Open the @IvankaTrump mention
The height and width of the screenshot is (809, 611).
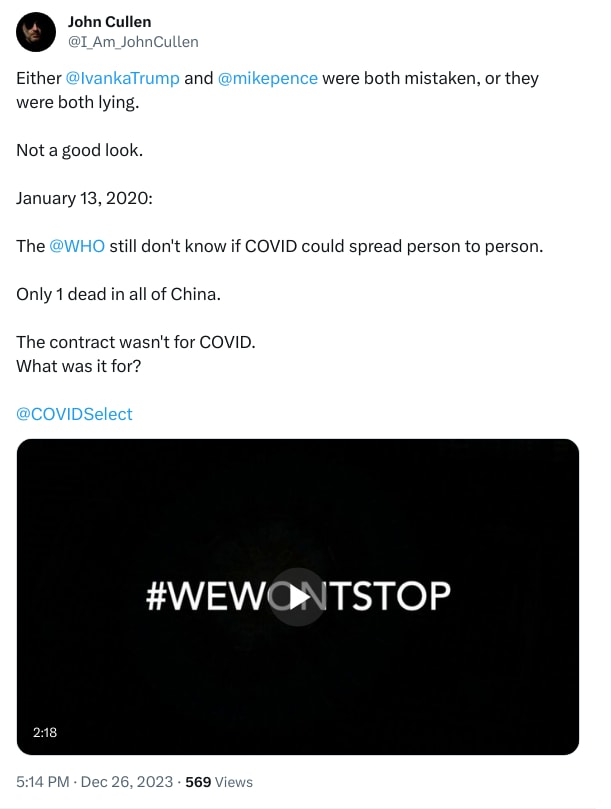pos(122,78)
